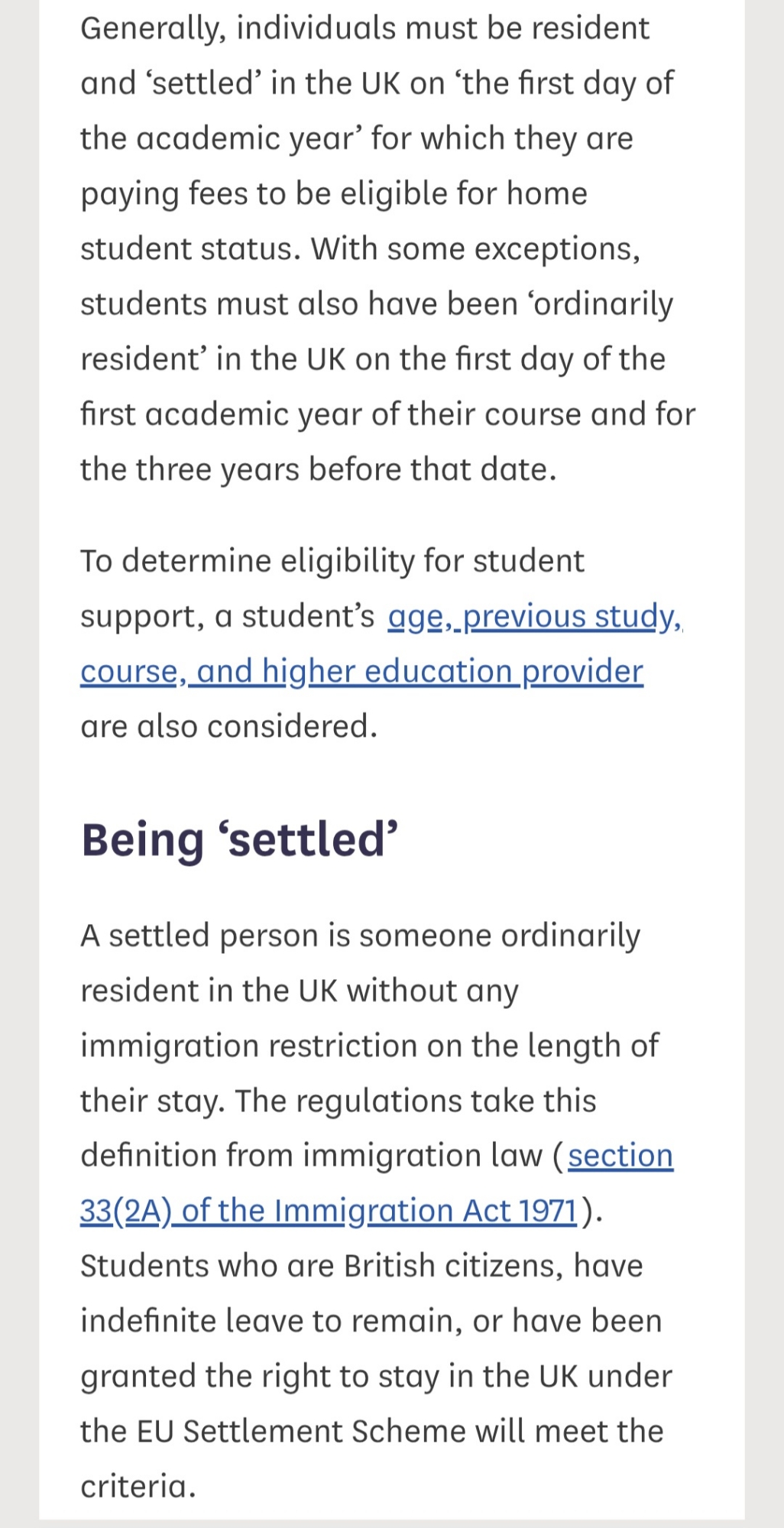Viewport: 784px width, 1528px height.
Task: Click the 'Being settled' heading
Action: 240,839
